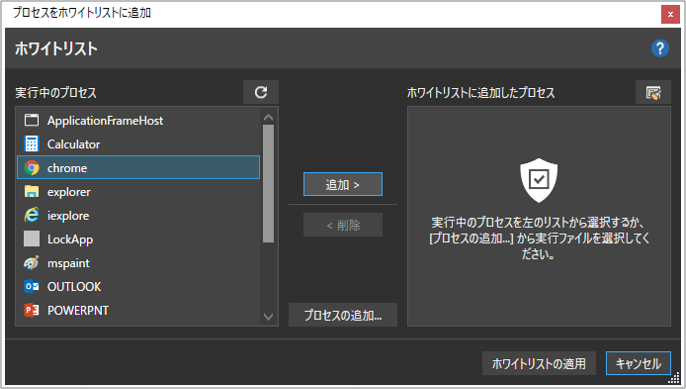Click the キャンセル button
The image size is (686, 389).
click(638, 363)
